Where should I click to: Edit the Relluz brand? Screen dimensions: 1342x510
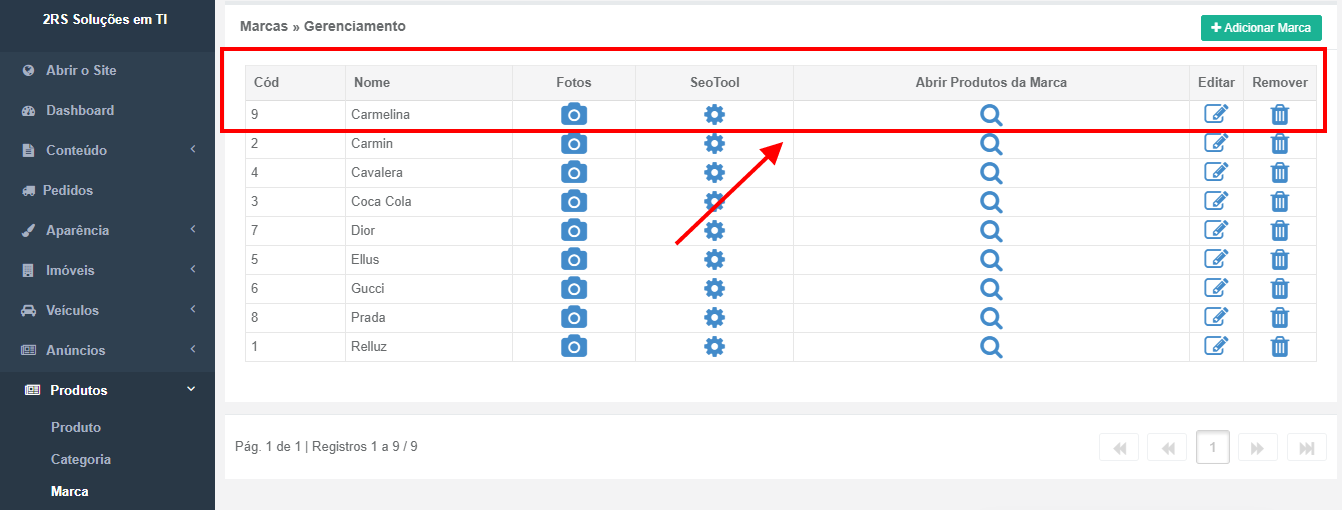click(x=1216, y=346)
